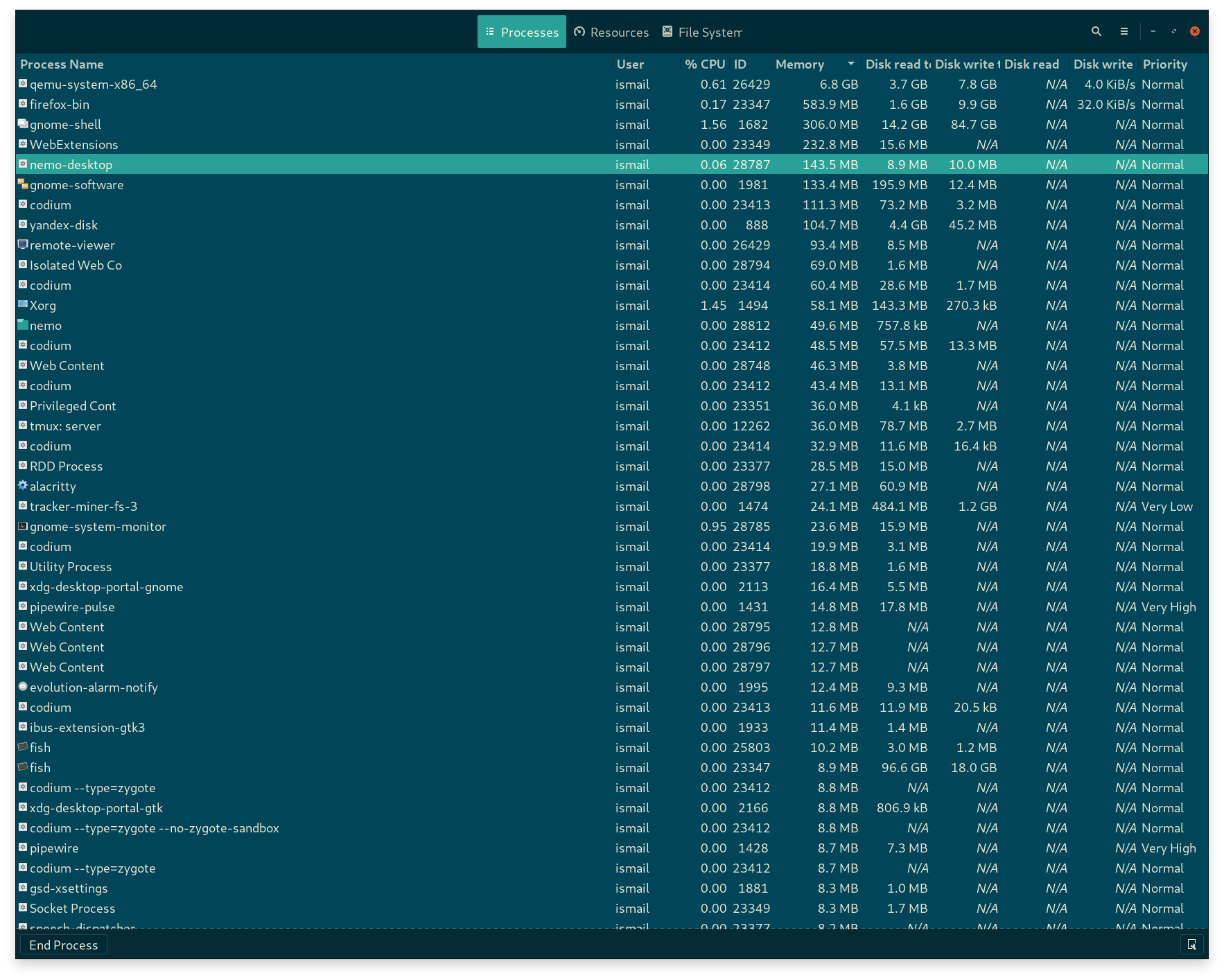Select the tmux: server process row
This screenshot has height=980, width=1224.
pos(277,426)
